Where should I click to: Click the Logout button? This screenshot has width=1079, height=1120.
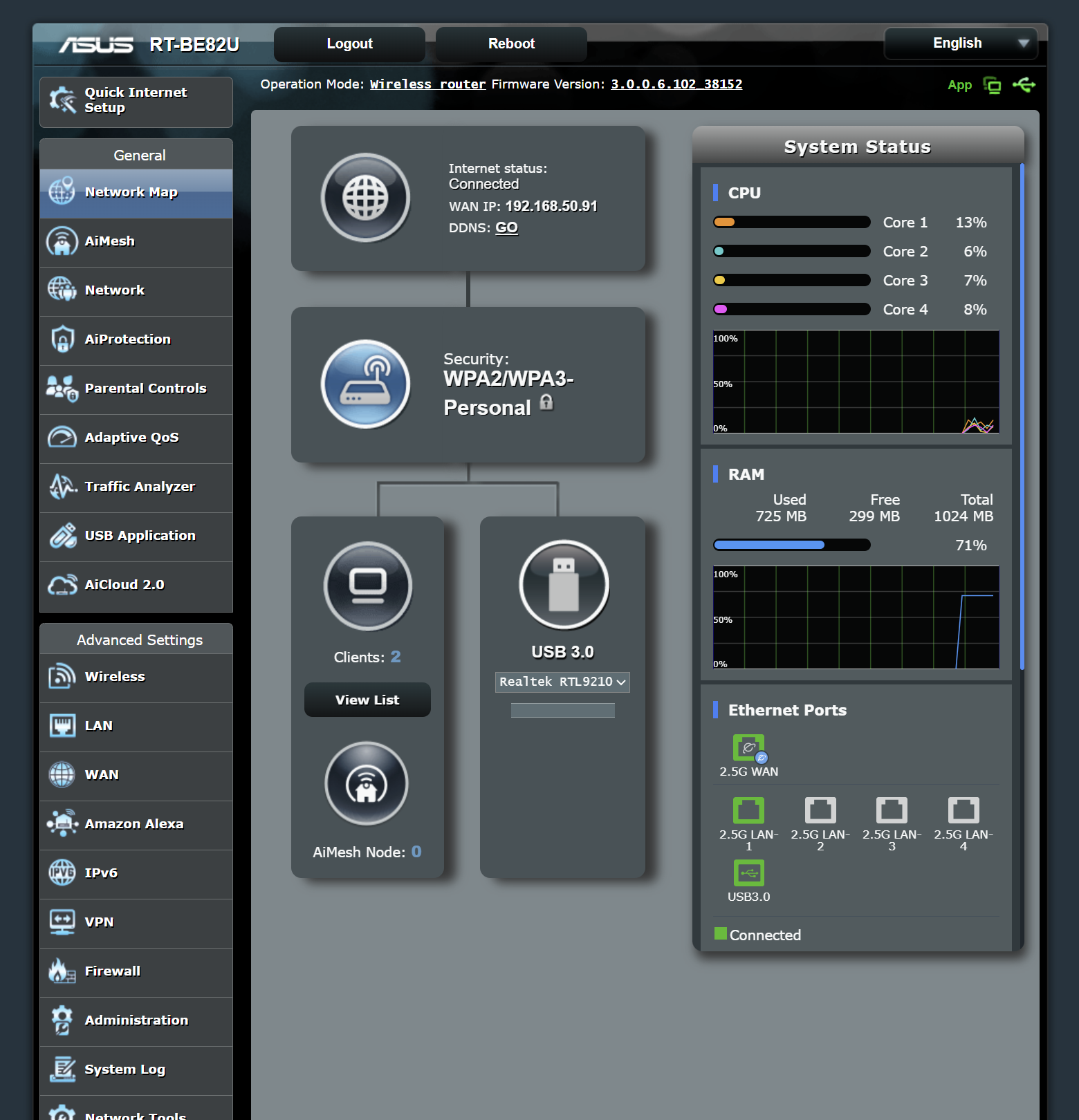click(349, 44)
